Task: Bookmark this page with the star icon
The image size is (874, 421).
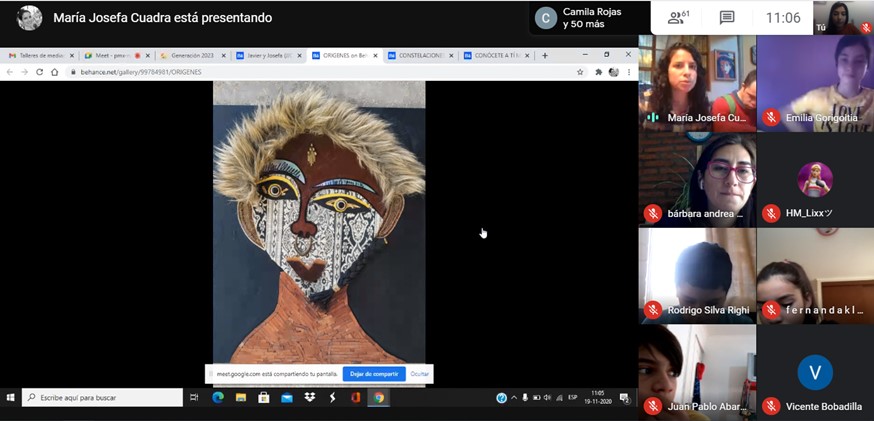Action: click(580, 72)
